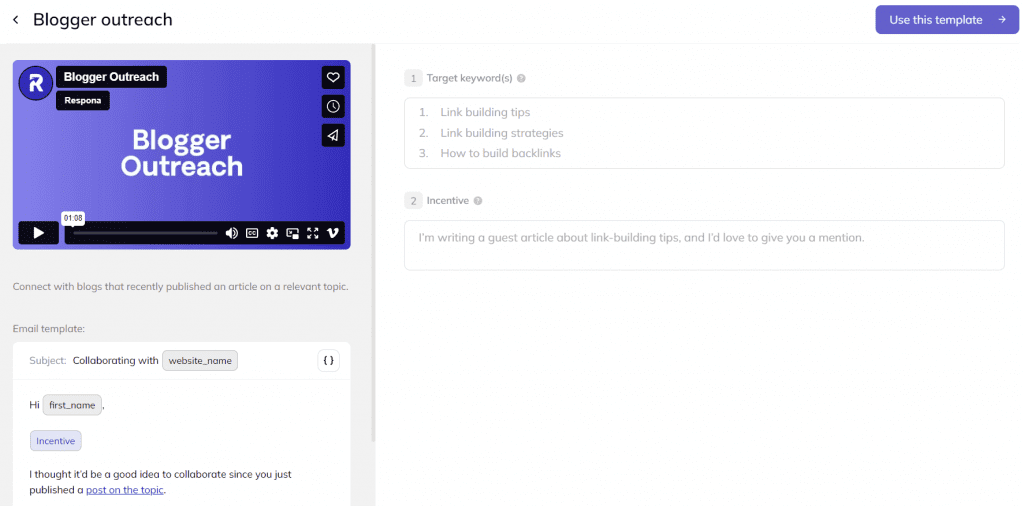Toggle closed captions on the video
This screenshot has height=506, width=1024.
(x=252, y=233)
